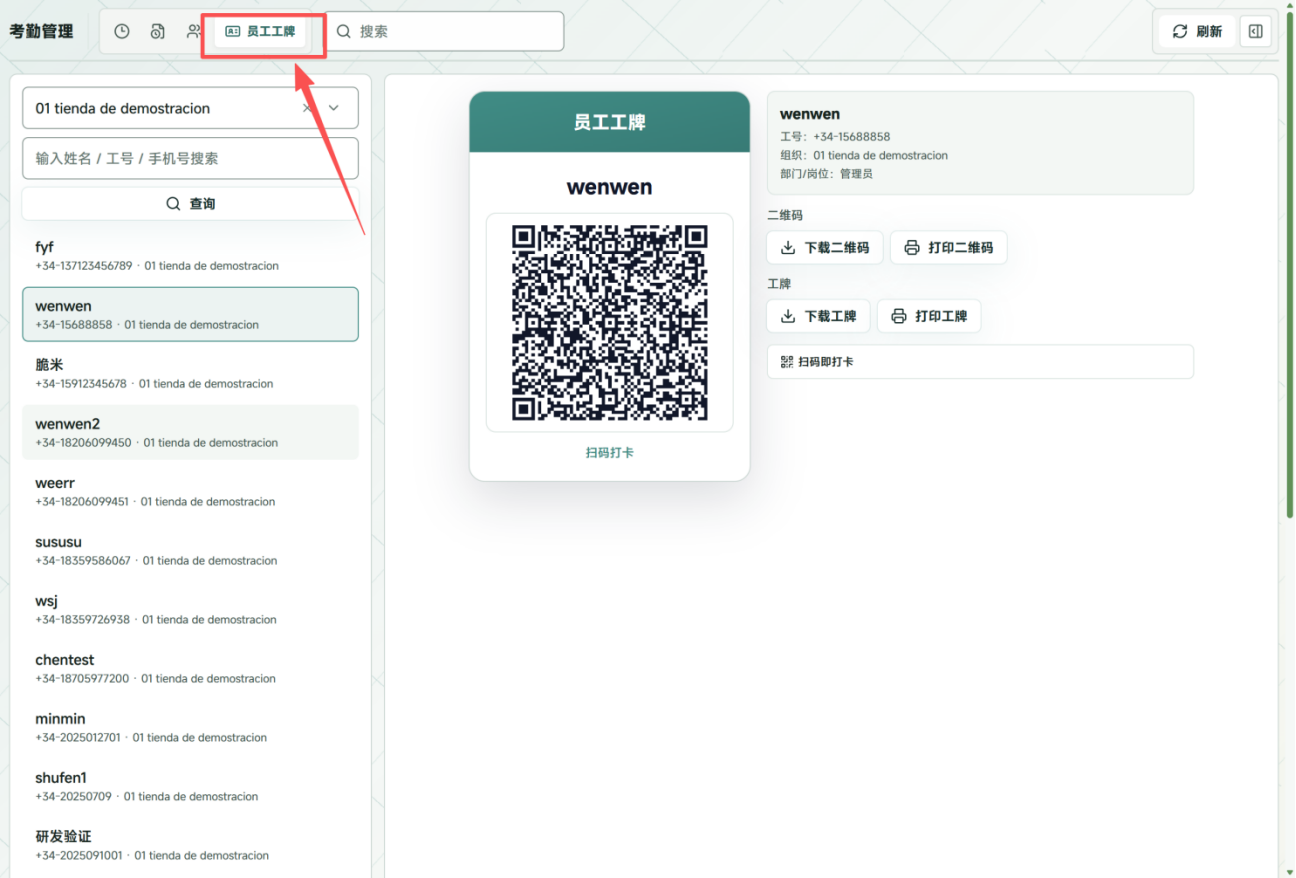Click the top 搜索 search box
1296x878 pixels.
[x=445, y=31]
